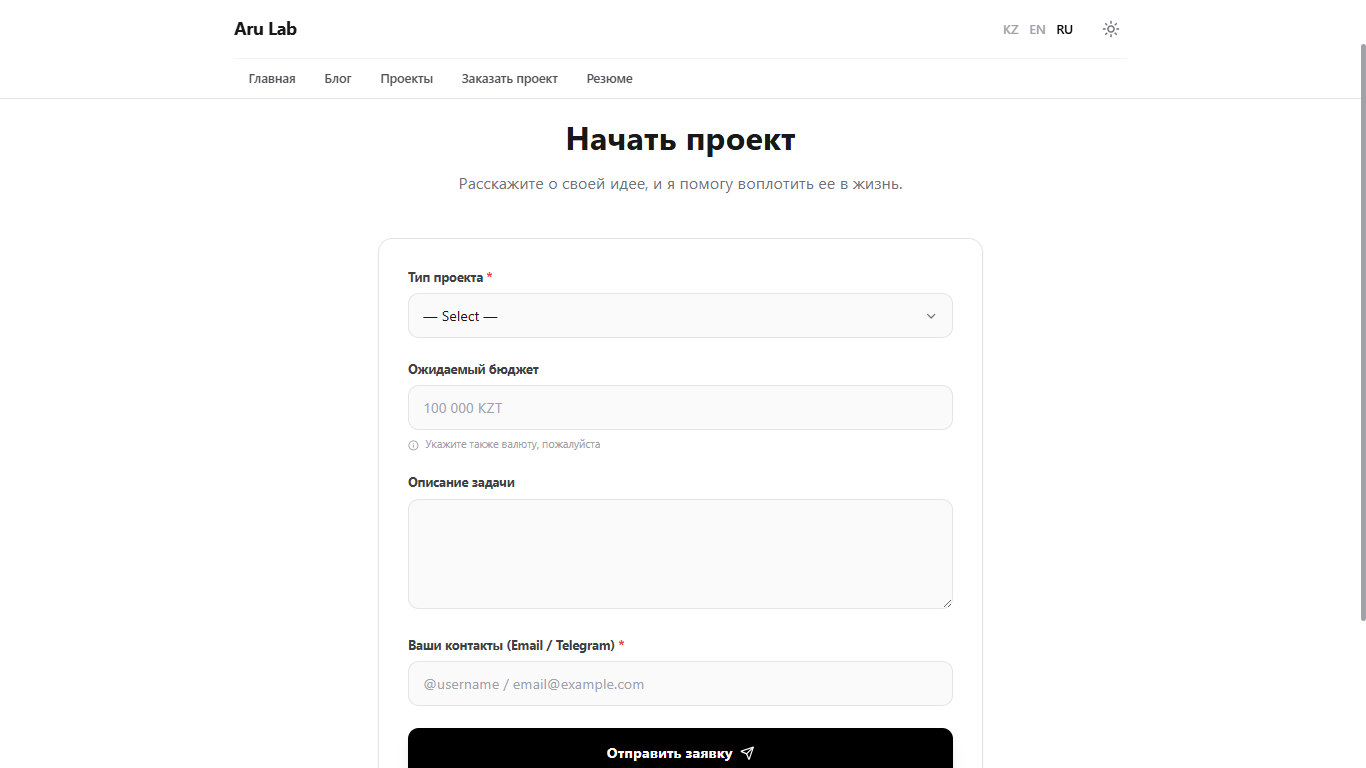Open the Проекты section in the nav bar
The image size is (1366, 768).
point(406,79)
